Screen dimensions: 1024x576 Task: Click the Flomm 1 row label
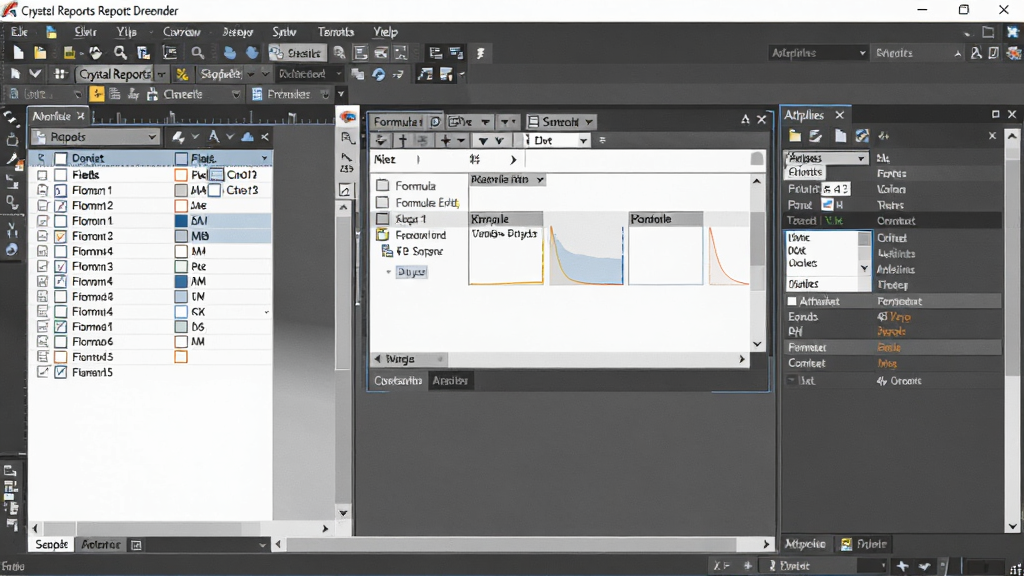click(x=91, y=190)
